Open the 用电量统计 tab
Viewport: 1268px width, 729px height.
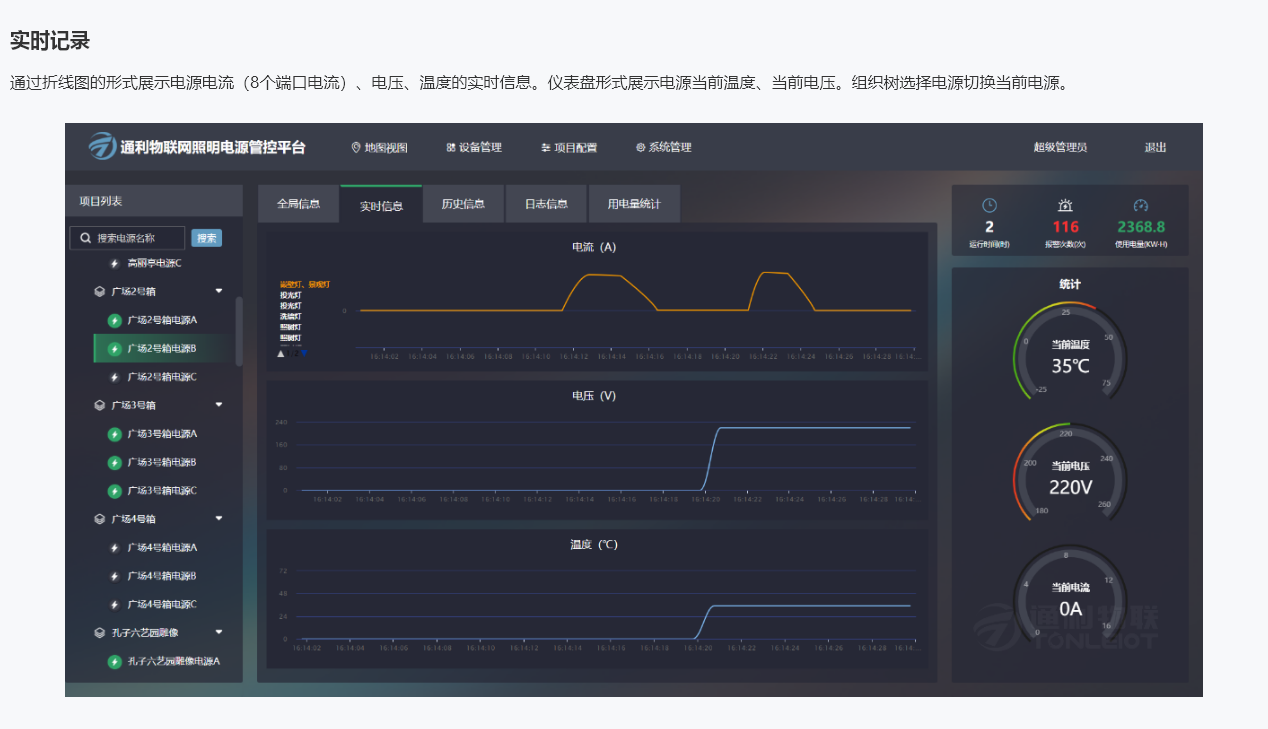coord(634,204)
